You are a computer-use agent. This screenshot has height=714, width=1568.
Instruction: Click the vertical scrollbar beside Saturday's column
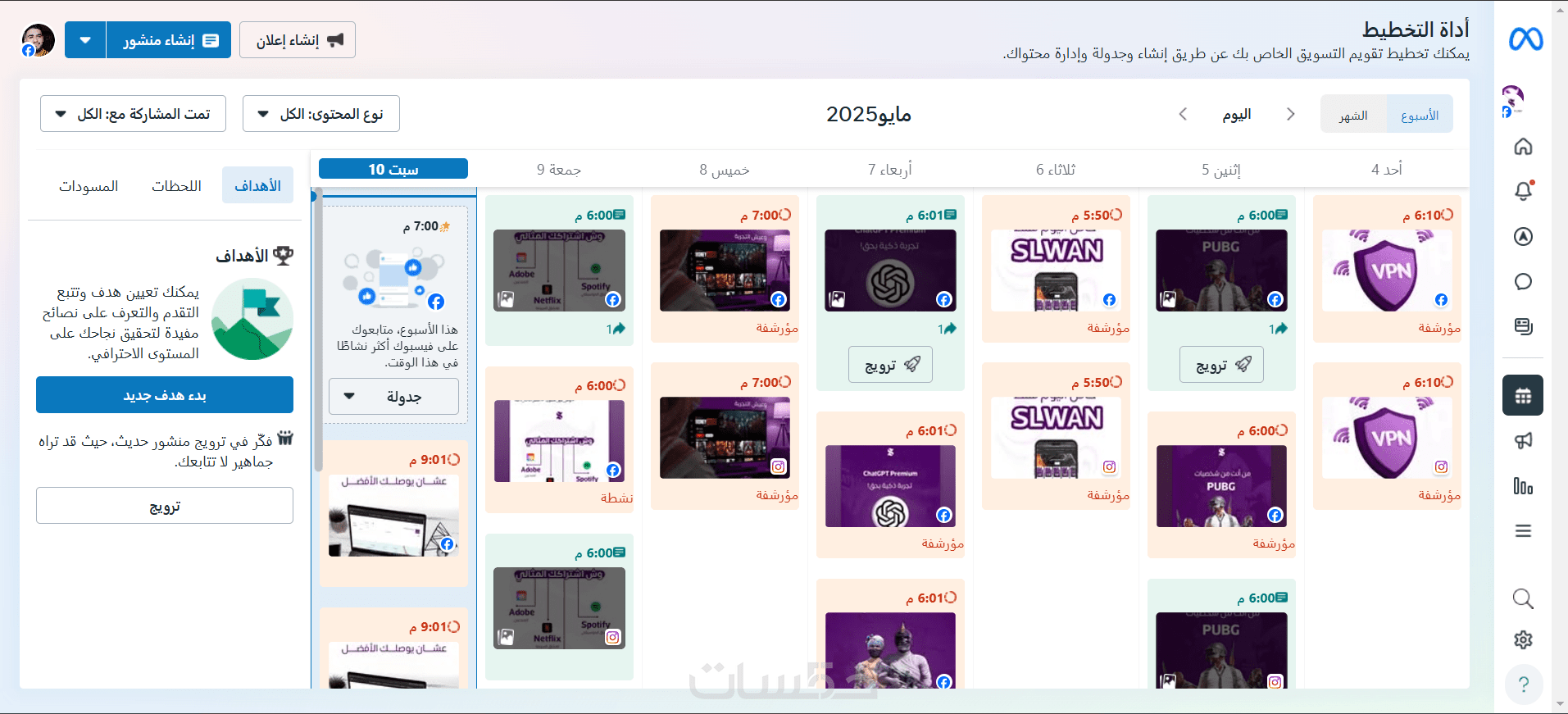coord(318,332)
